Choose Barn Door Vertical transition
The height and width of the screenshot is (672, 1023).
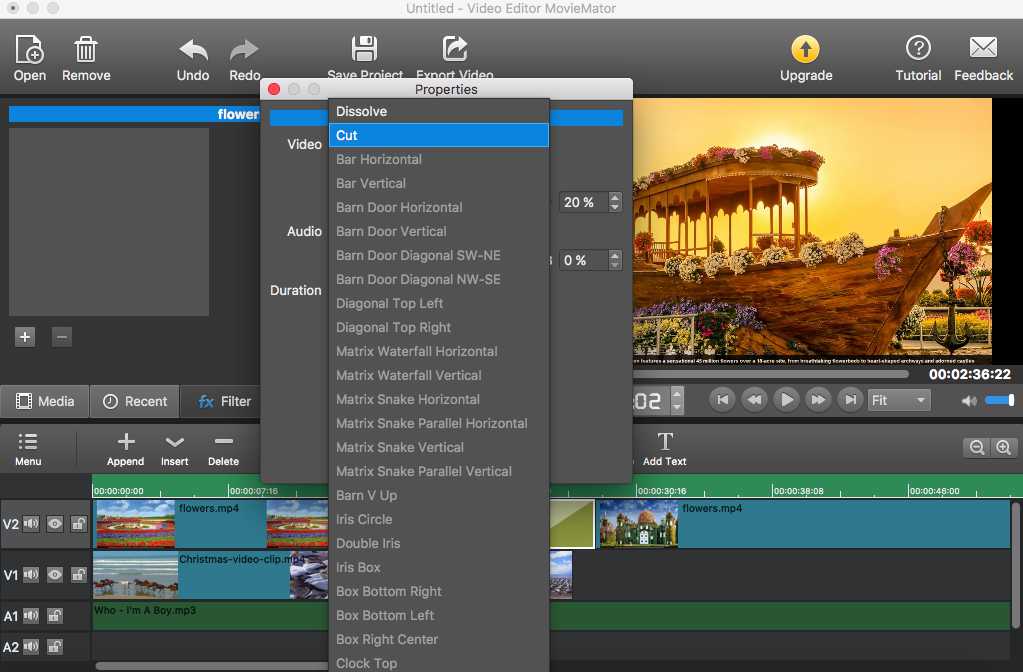point(438,231)
